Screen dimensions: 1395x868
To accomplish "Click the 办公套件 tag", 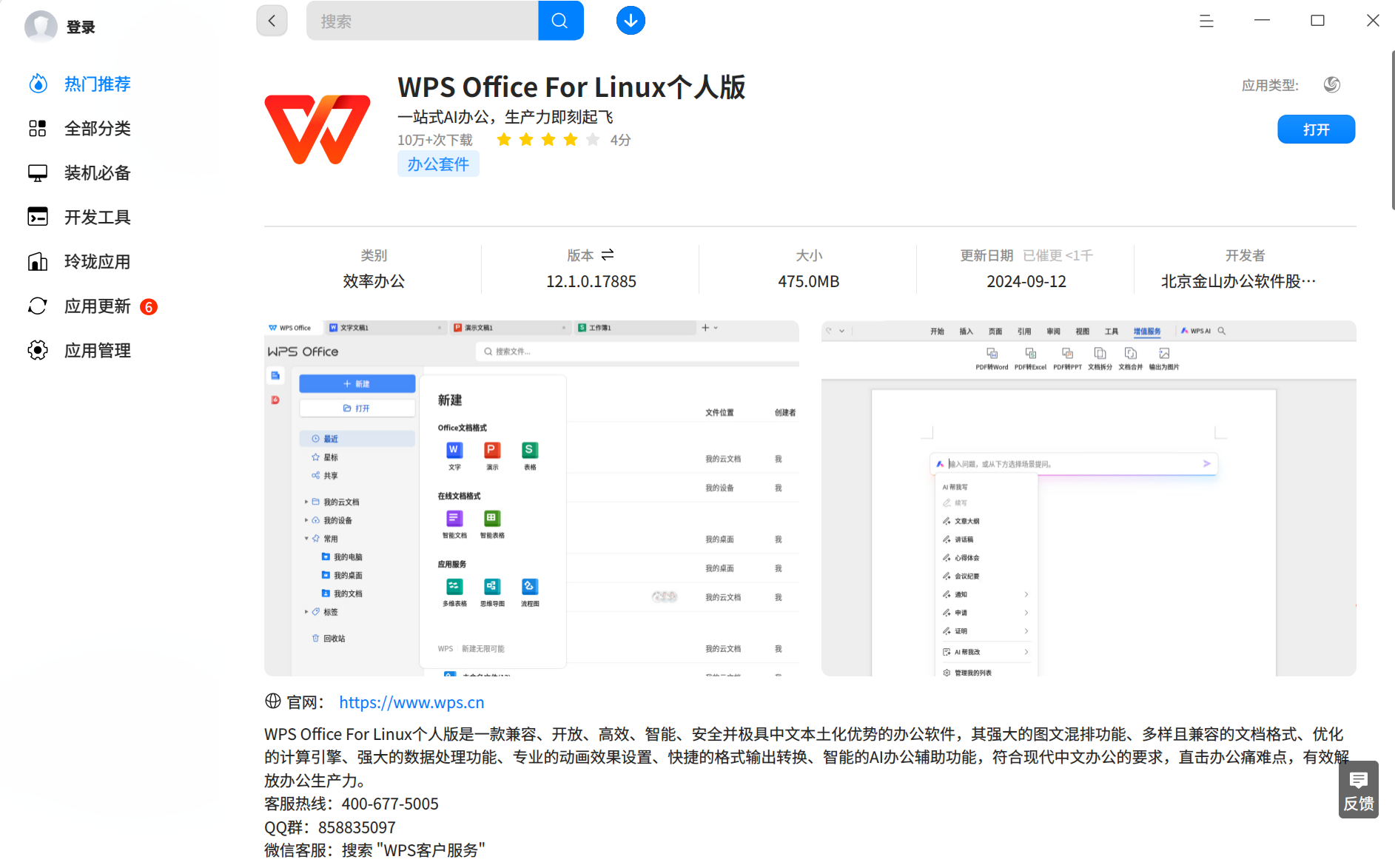I will [438, 164].
